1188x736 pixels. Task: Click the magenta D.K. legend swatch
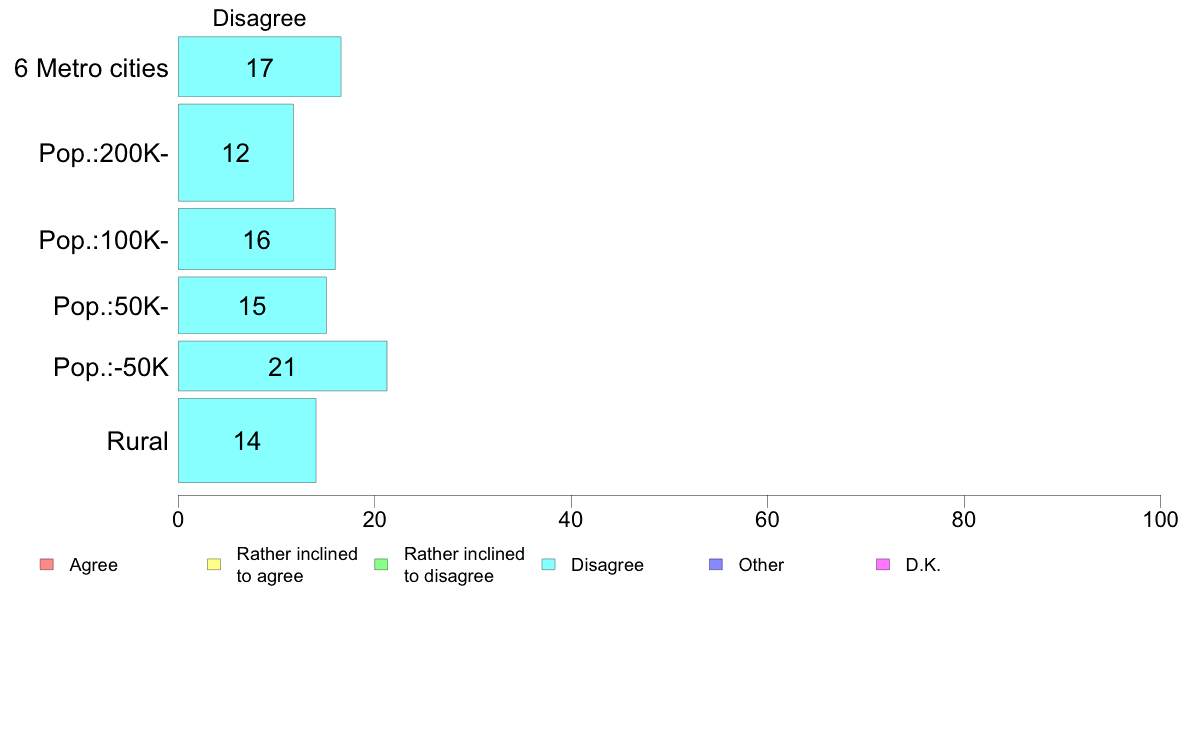coord(882,565)
